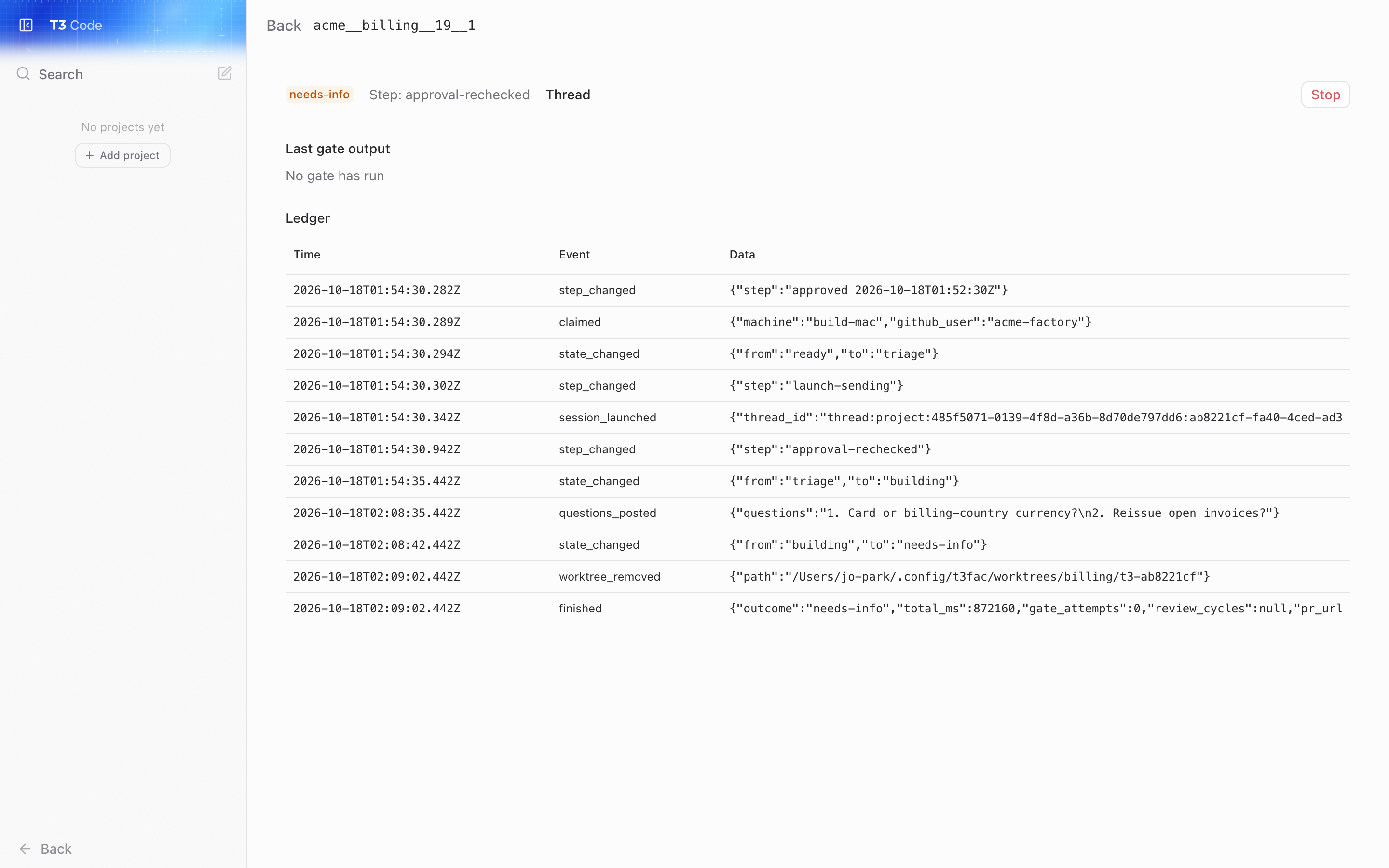Image resolution: width=1389 pixels, height=868 pixels.
Task: Click timestamp 2026-10-18T01:54:35.442Z
Action: point(377,481)
